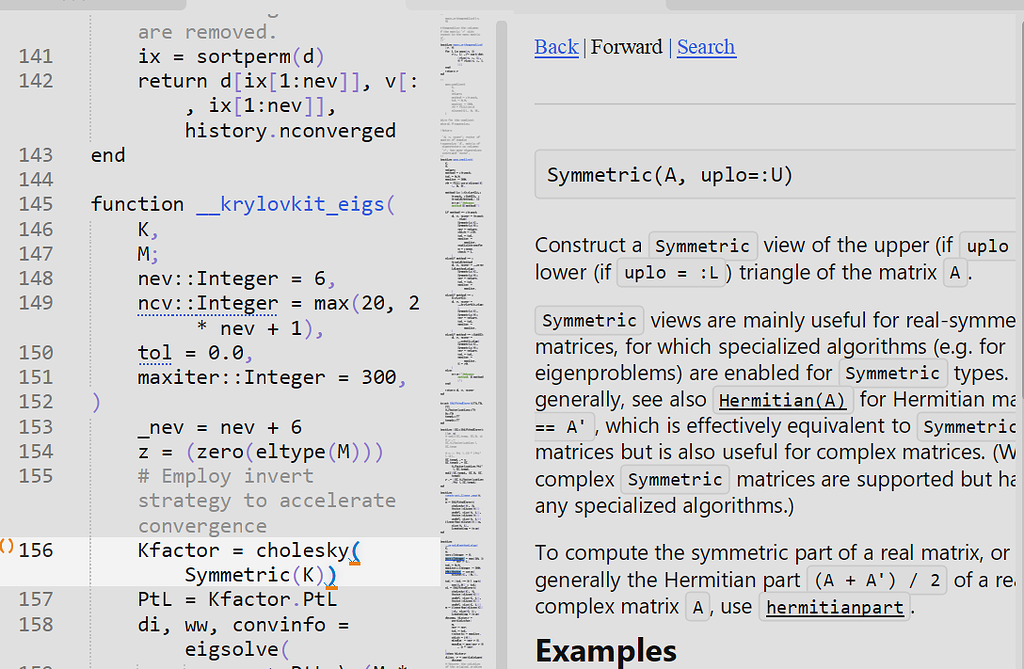1024x669 pixels.
Task: Click the underlined ncv::Integer parameter
Action: point(207,303)
